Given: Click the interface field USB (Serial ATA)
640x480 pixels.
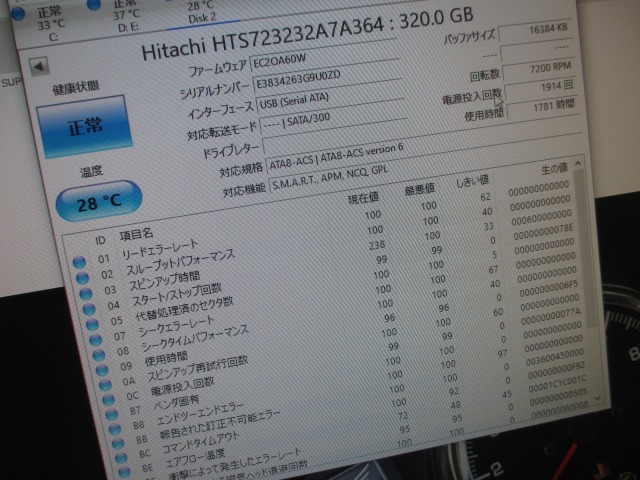Looking at the screenshot, I should click(329, 100).
